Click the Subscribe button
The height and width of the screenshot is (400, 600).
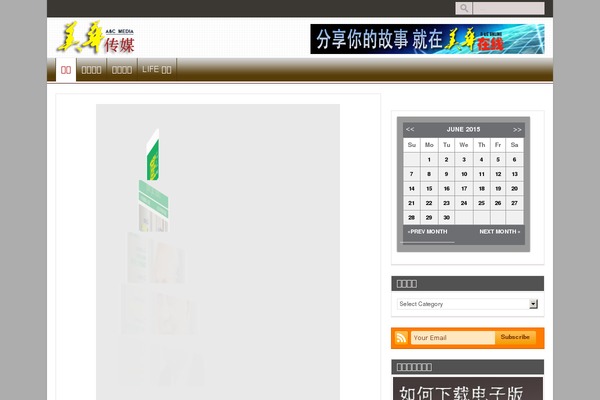[515, 337]
